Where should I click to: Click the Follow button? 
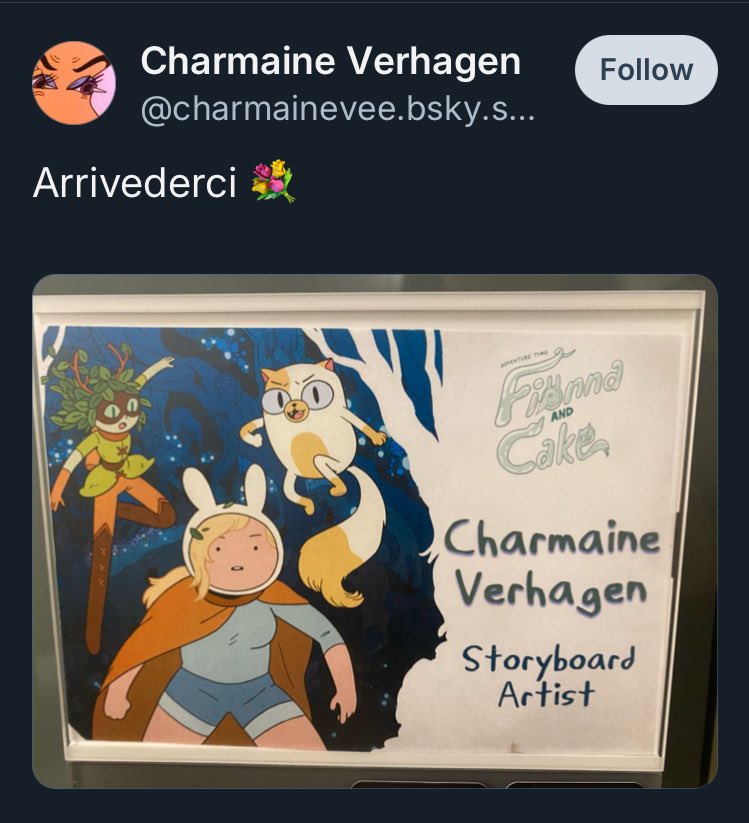point(646,70)
